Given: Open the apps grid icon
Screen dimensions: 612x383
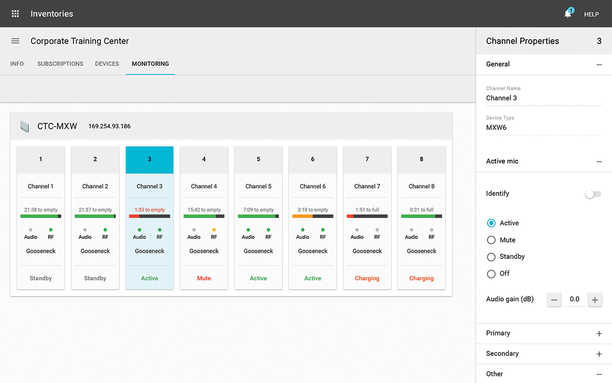Looking at the screenshot, I should coord(15,14).
